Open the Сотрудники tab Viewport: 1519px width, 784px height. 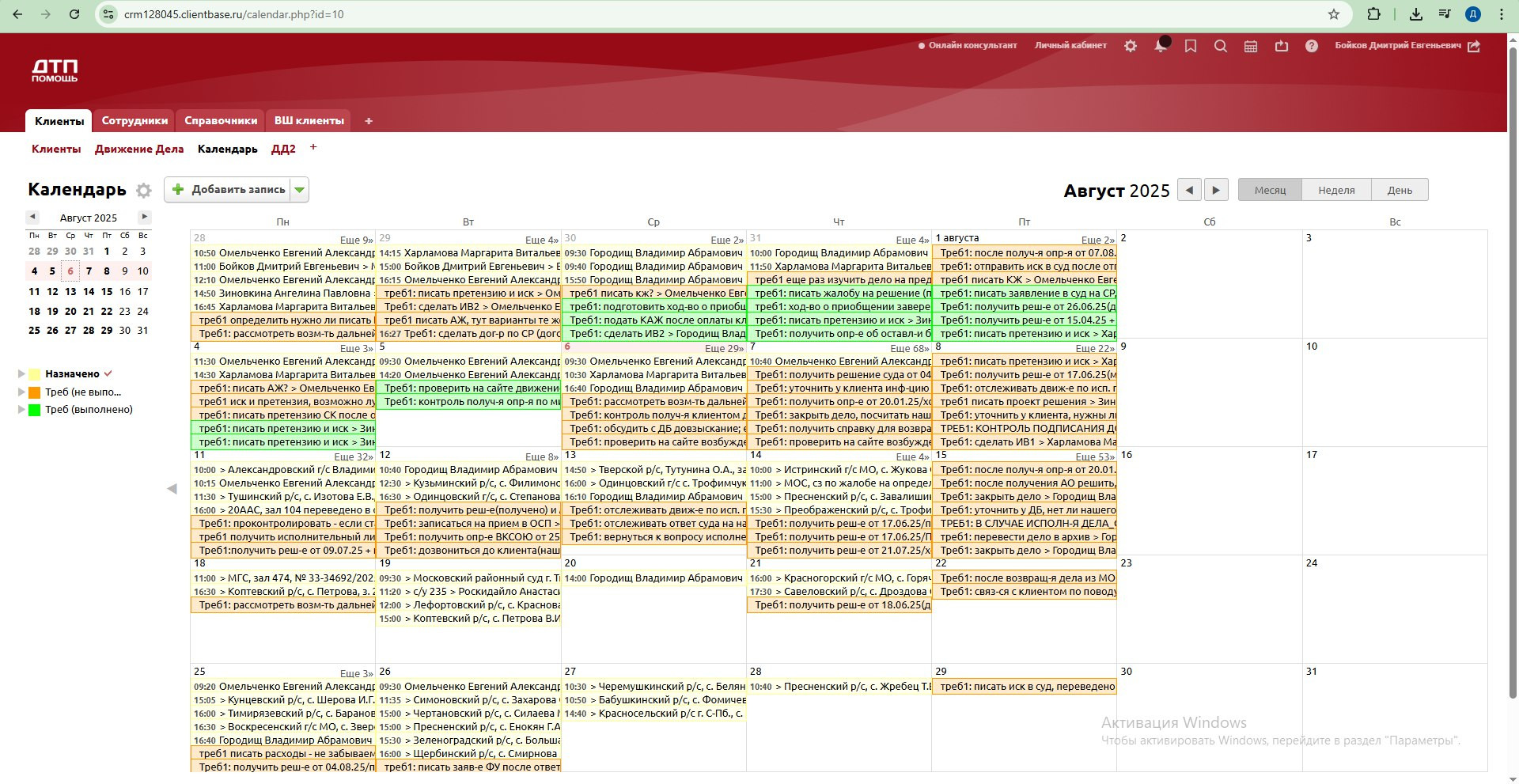[134, 120]
